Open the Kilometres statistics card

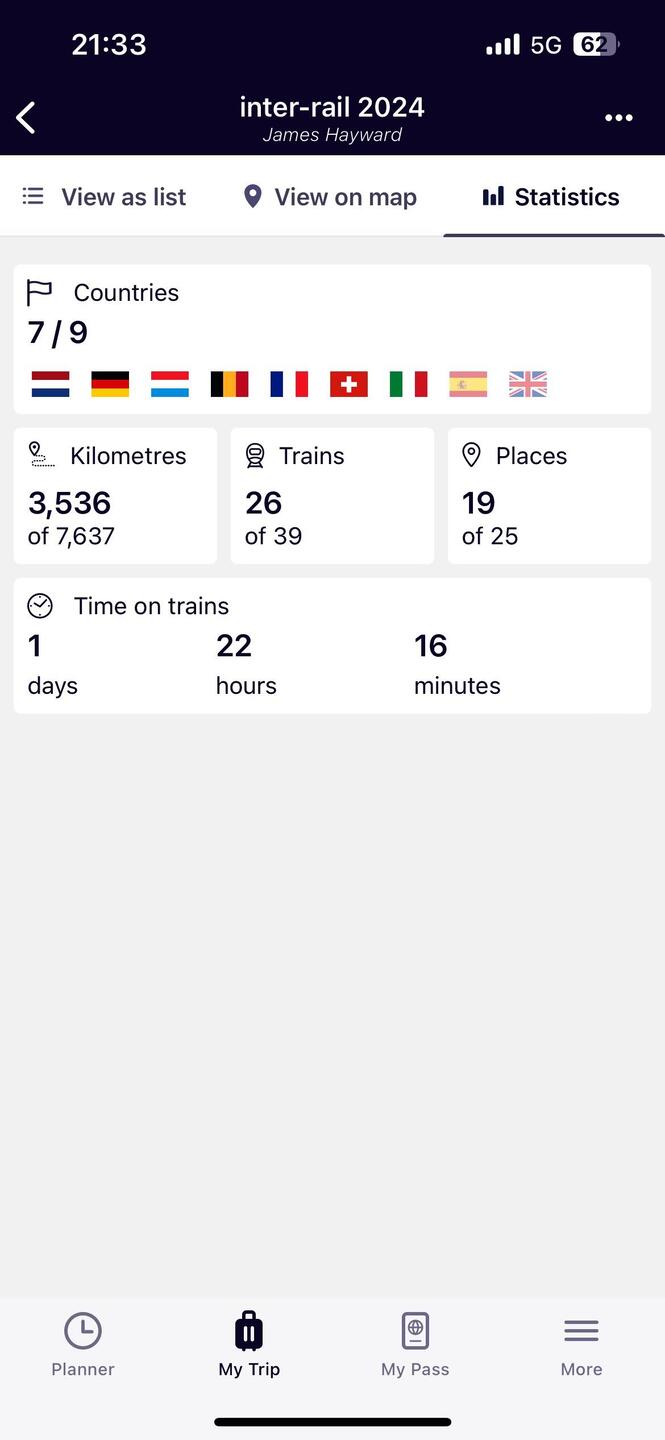(x=115, y=496)
